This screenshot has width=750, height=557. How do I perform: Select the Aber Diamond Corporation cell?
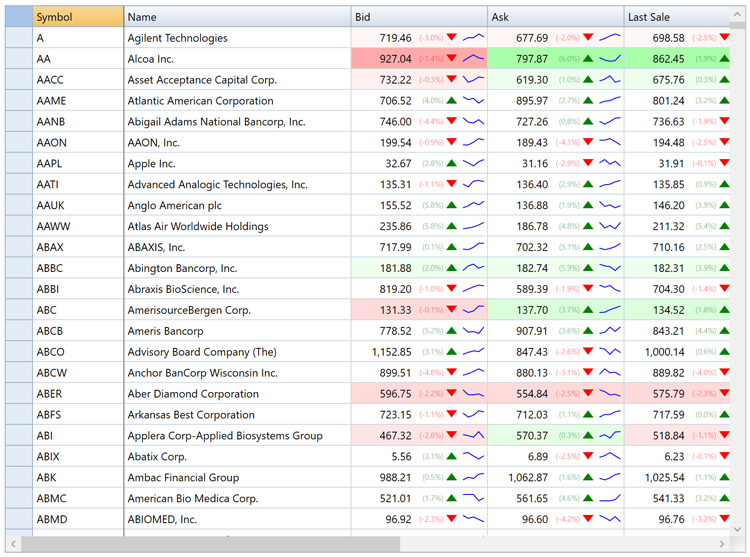point(237,393)
